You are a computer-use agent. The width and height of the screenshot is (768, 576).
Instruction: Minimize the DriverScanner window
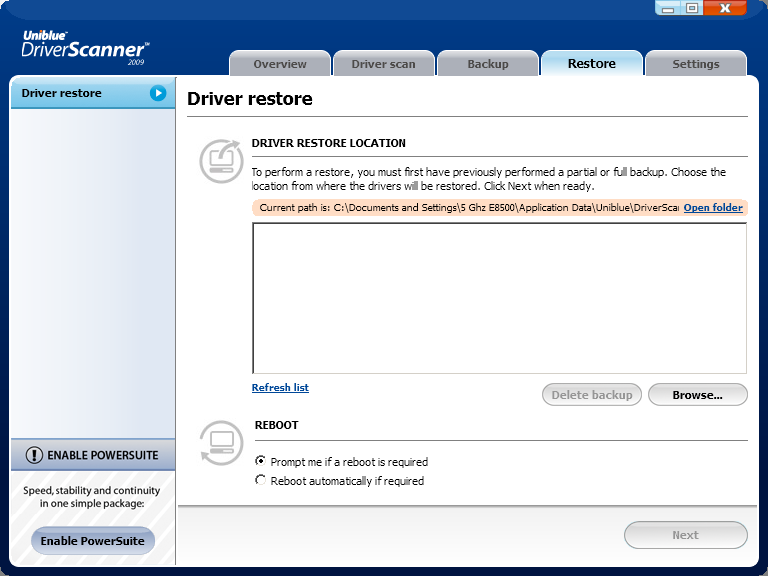click(669, 8)
